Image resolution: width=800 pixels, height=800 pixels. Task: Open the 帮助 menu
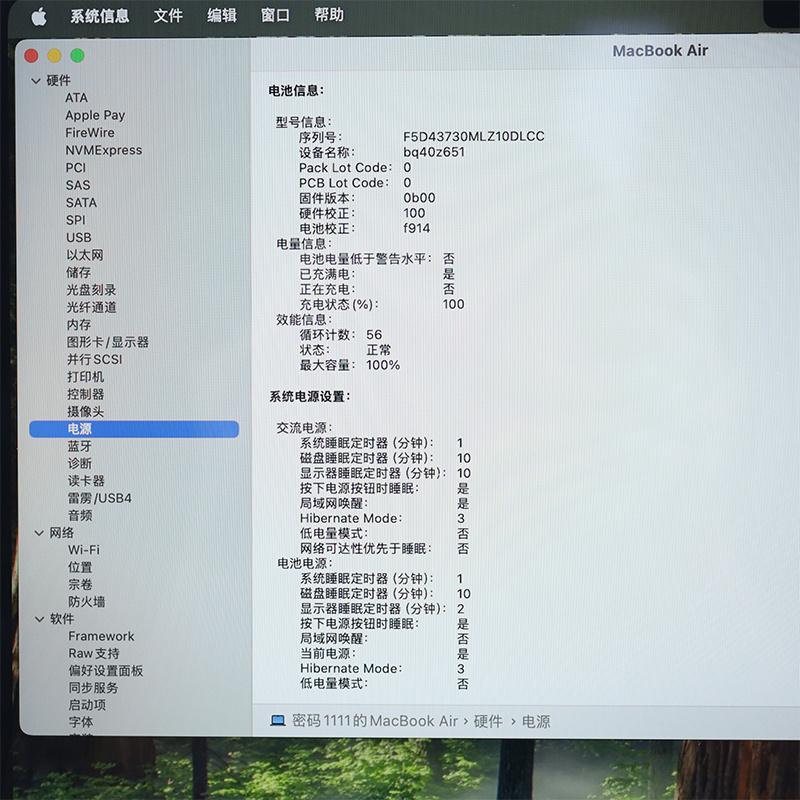(x=329, y=15)
